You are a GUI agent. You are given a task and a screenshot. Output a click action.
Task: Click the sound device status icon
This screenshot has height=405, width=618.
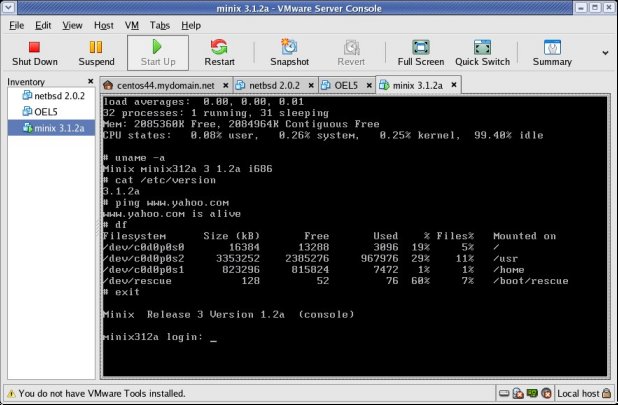click(x=546, y=393)
